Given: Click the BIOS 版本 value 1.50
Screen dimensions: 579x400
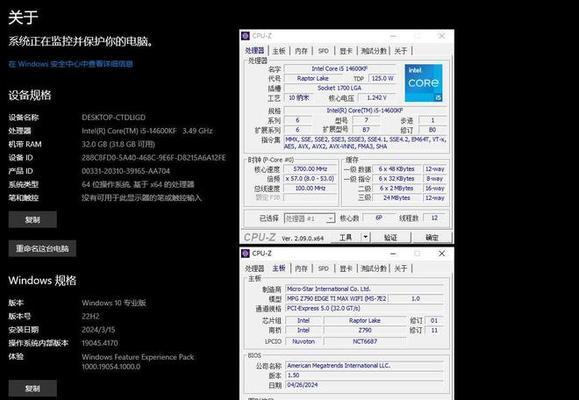Looking at the screenshot, I should click(x=365, y=375).
